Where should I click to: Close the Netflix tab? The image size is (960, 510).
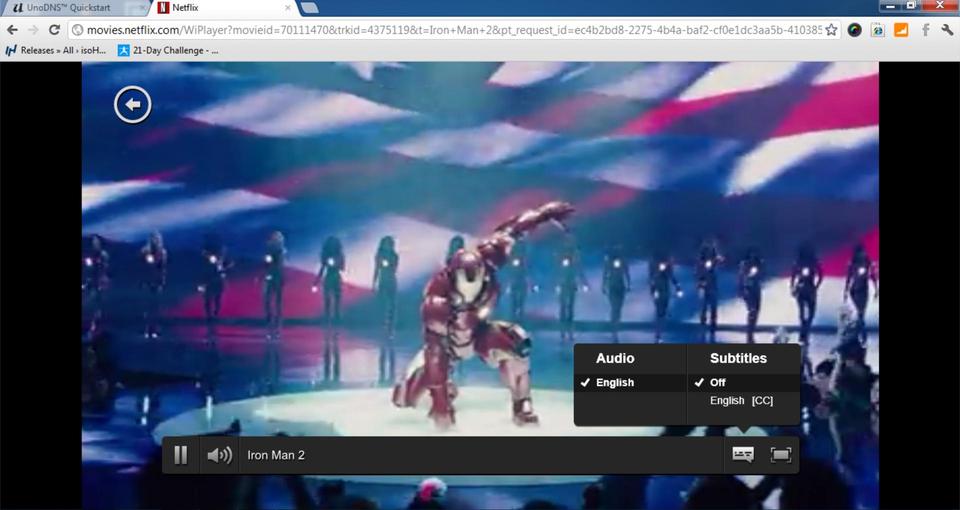(x=288, y=8)
